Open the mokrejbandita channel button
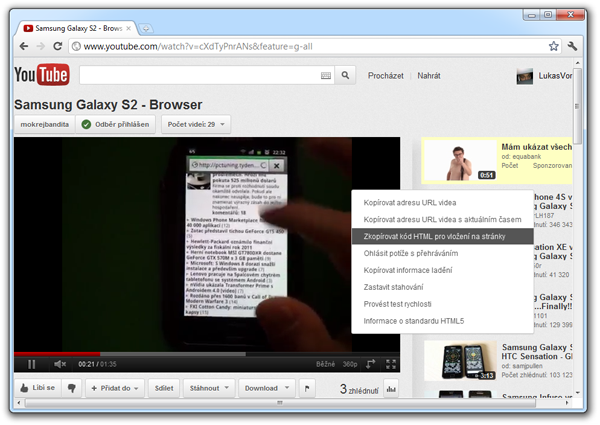Screen dimensions: 600x425 tap(45, 124)
